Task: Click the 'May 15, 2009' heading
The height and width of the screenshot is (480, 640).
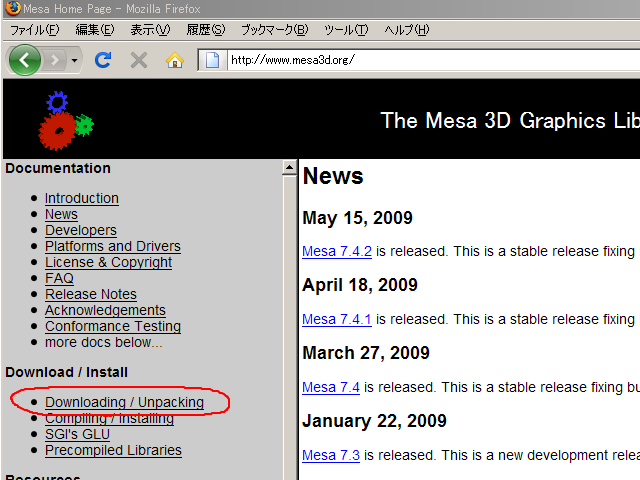Action: (x=358, y=218)
